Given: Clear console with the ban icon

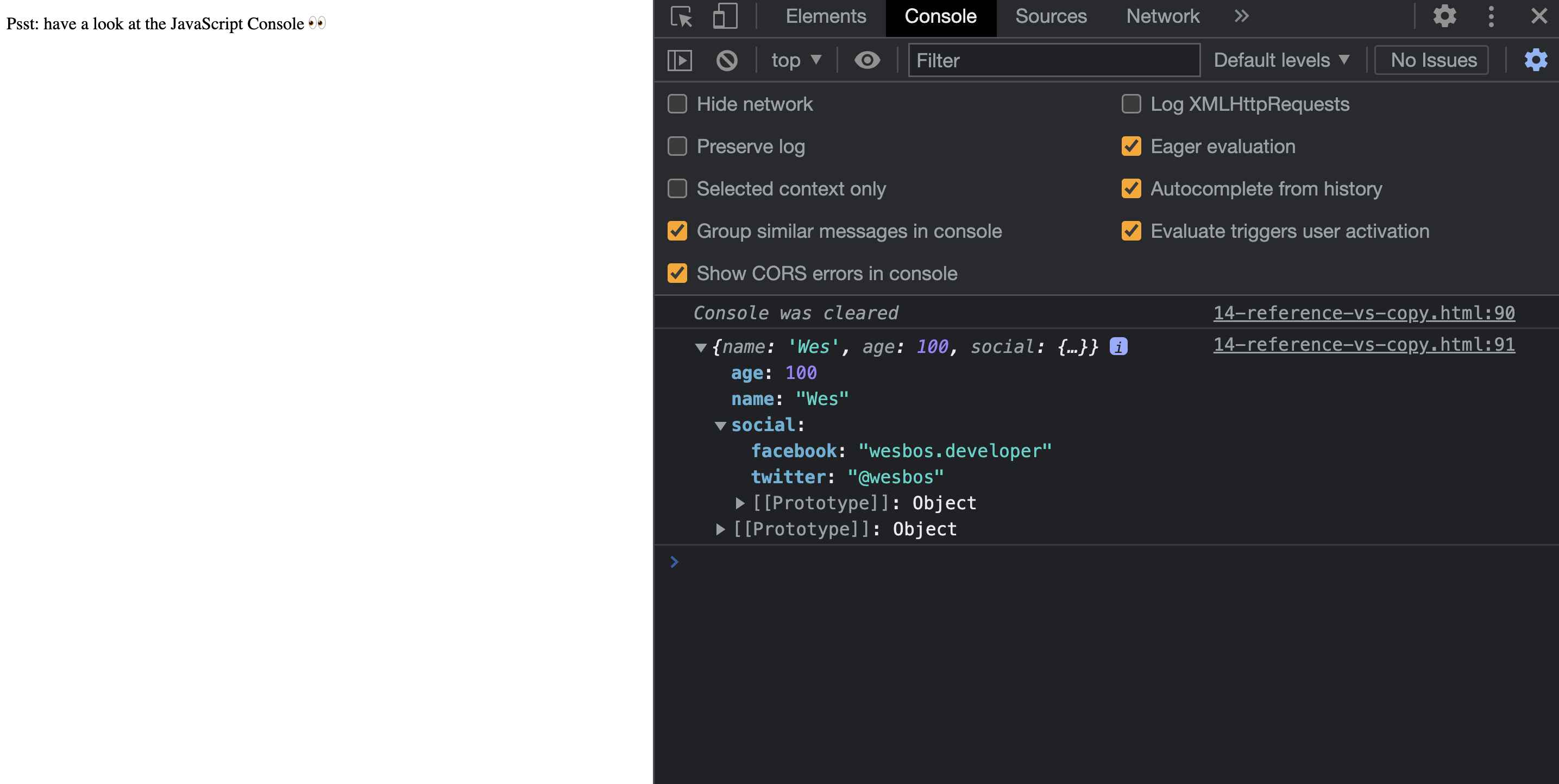Looking at the screenshot, I should tap(727, 60).
